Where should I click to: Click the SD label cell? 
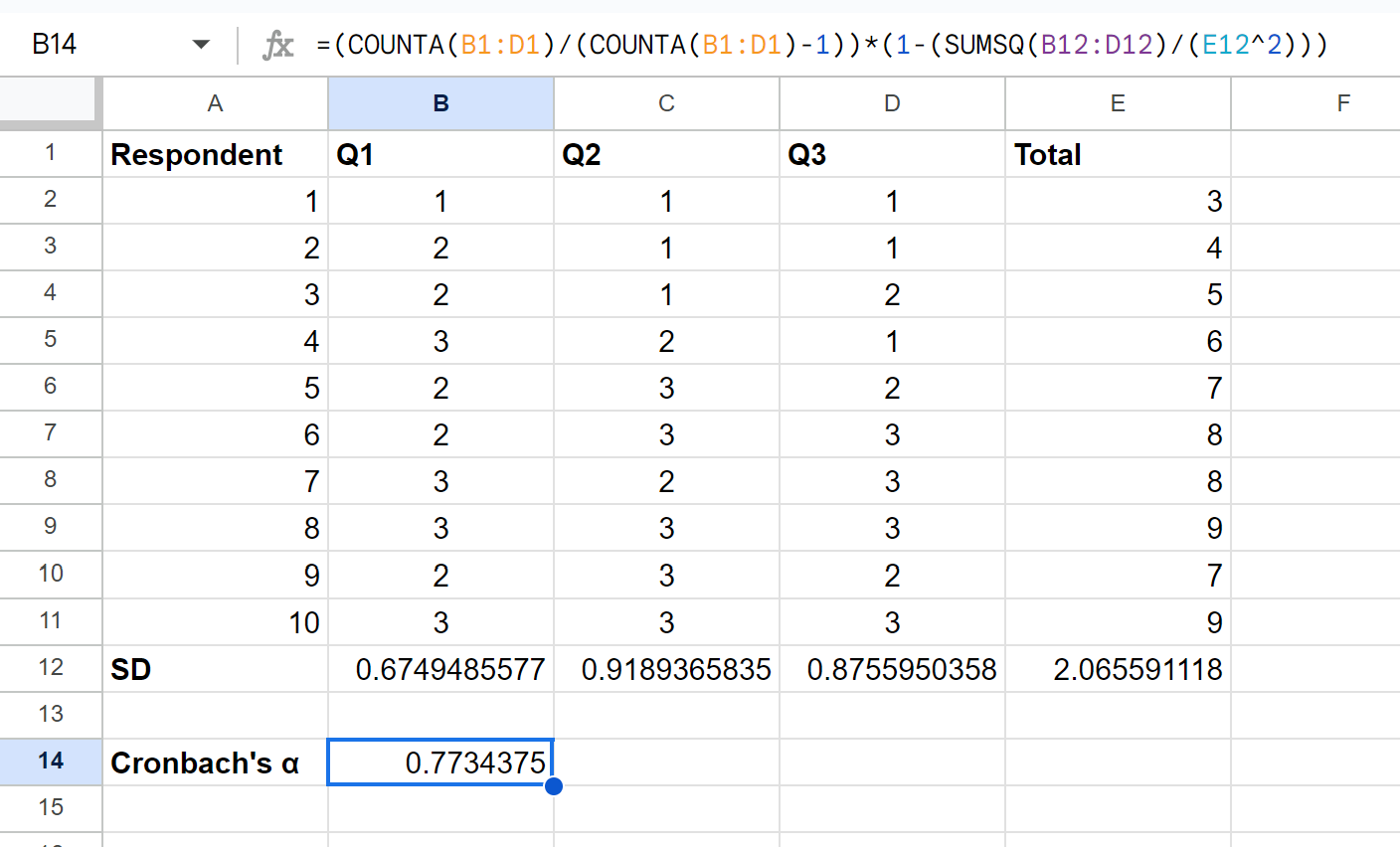(215, 669)
